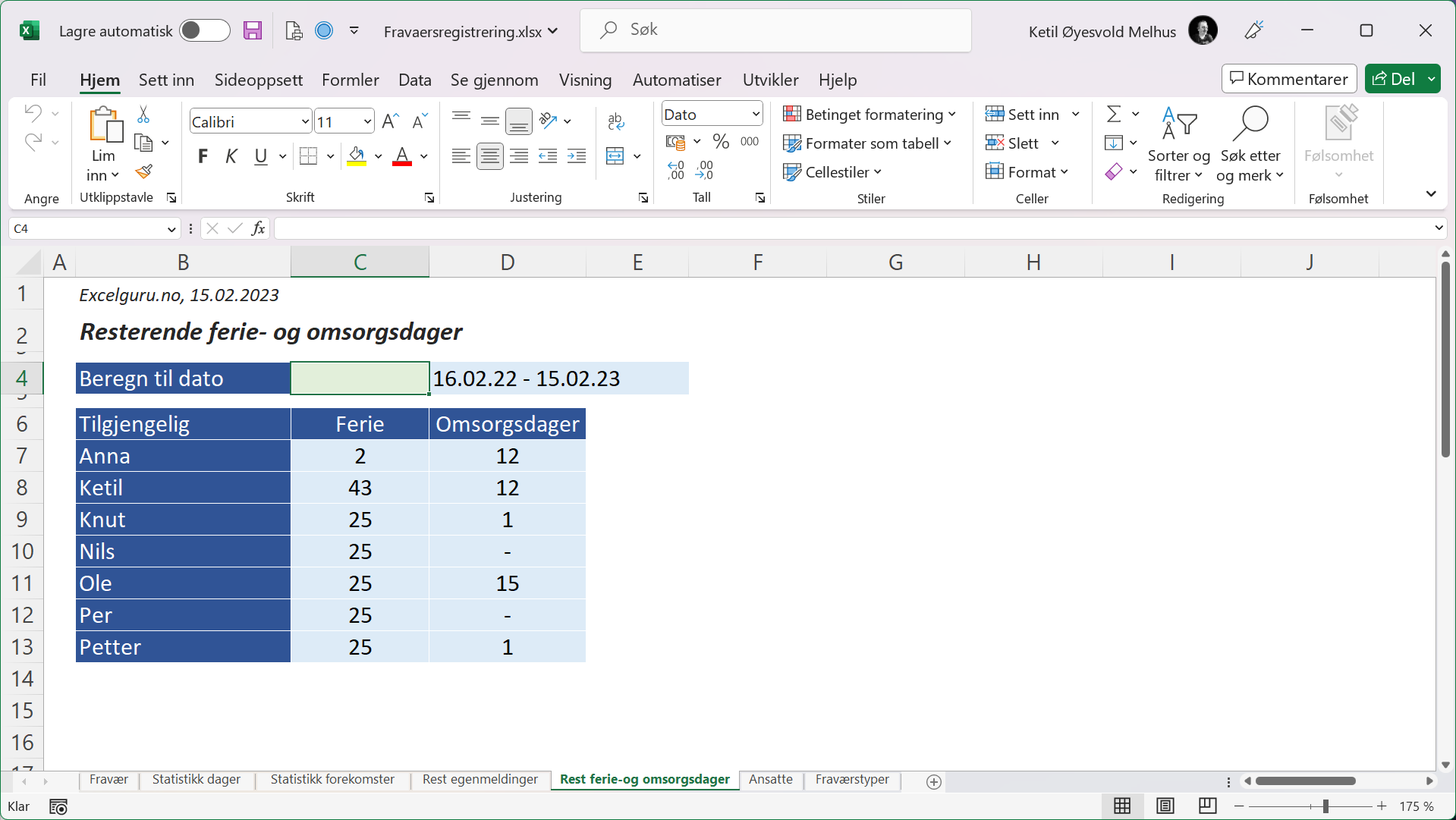Switch to Fravær sheet tab
Viewport: 1456px width, 820px height.
tap(108, 780)
